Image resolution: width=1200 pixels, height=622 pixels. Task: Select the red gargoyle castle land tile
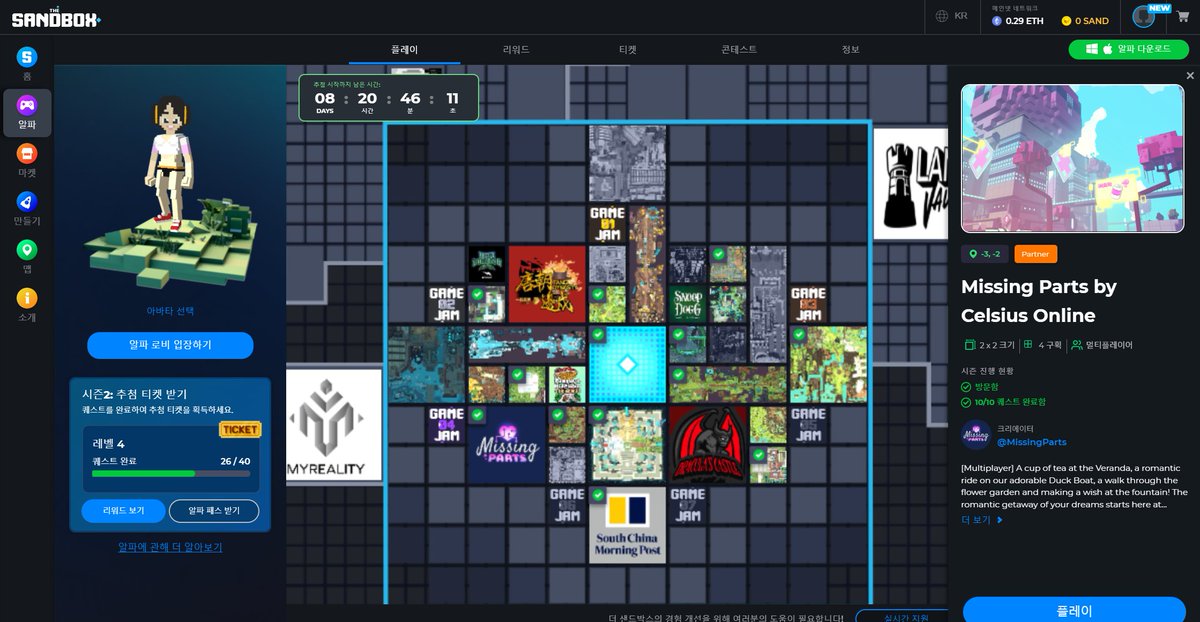pyautogui.click(x=707, y=445)
